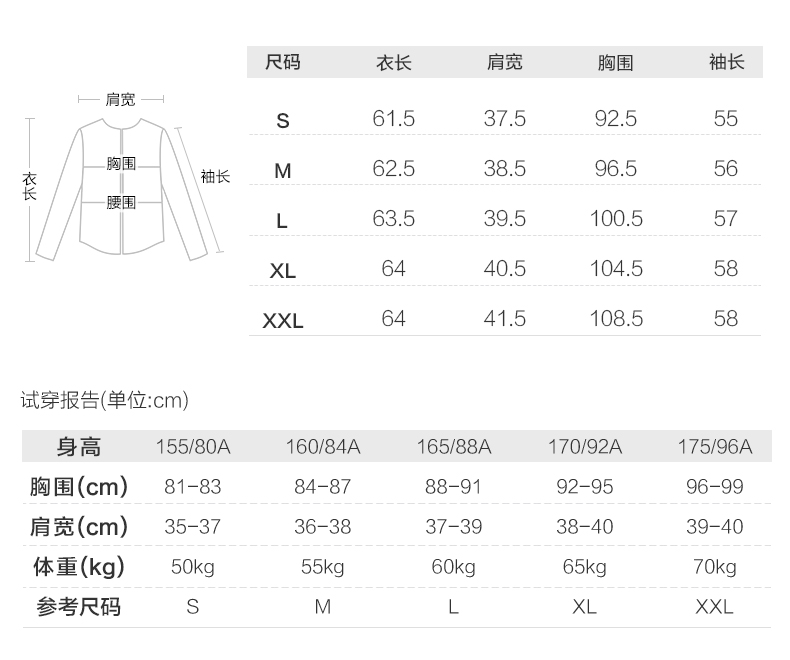Click the 身高 row header
This screenshot has width=790, height=660.
coord(79,447)
